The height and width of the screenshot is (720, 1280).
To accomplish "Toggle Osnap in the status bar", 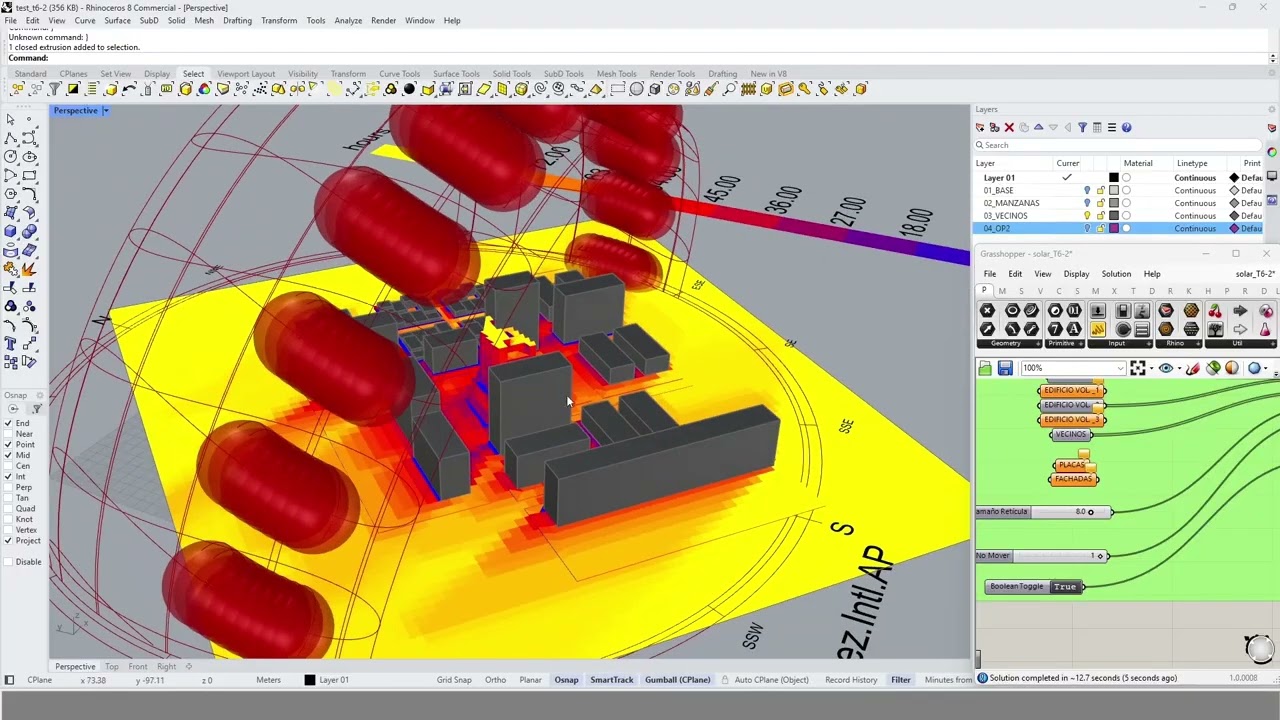I will tap(566, 680).
